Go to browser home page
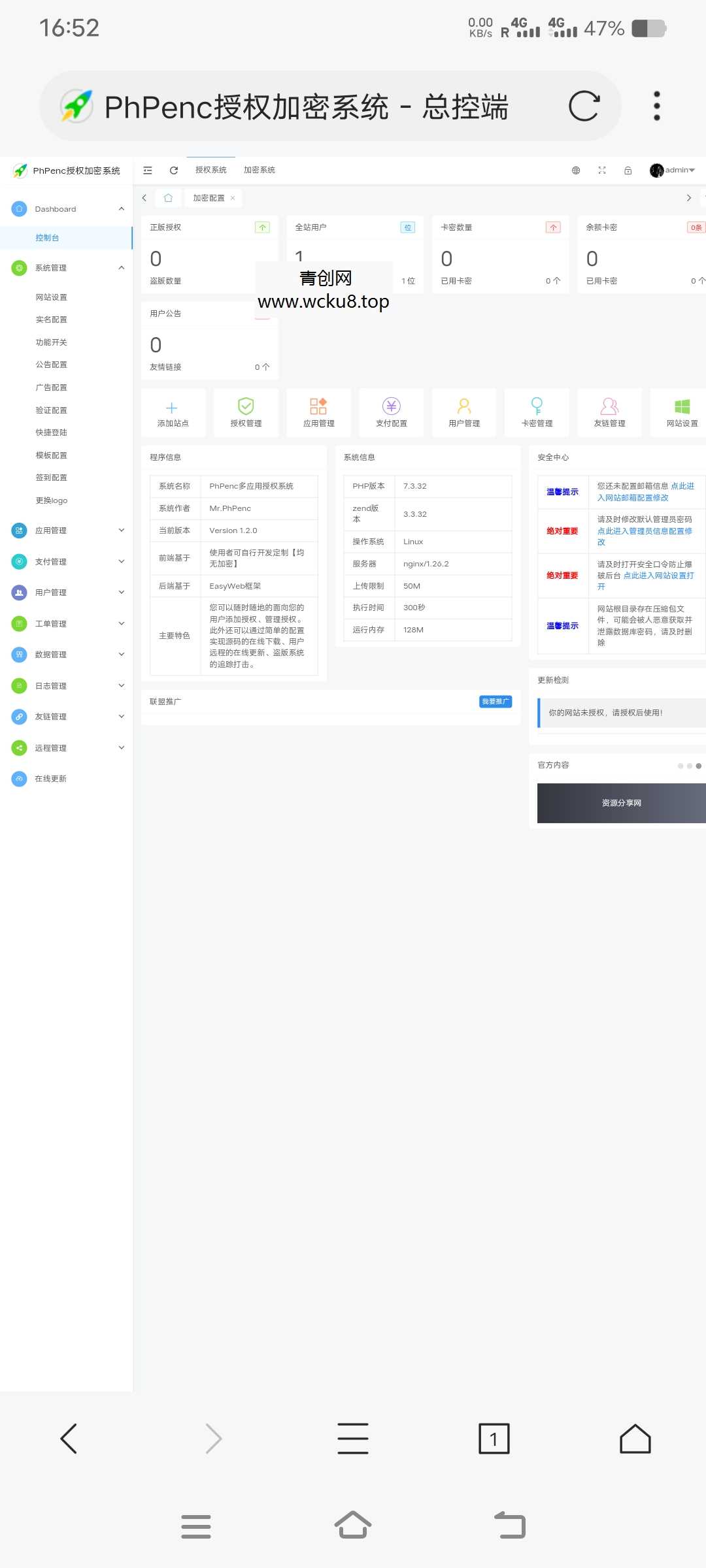 (x=635, y=1439)
